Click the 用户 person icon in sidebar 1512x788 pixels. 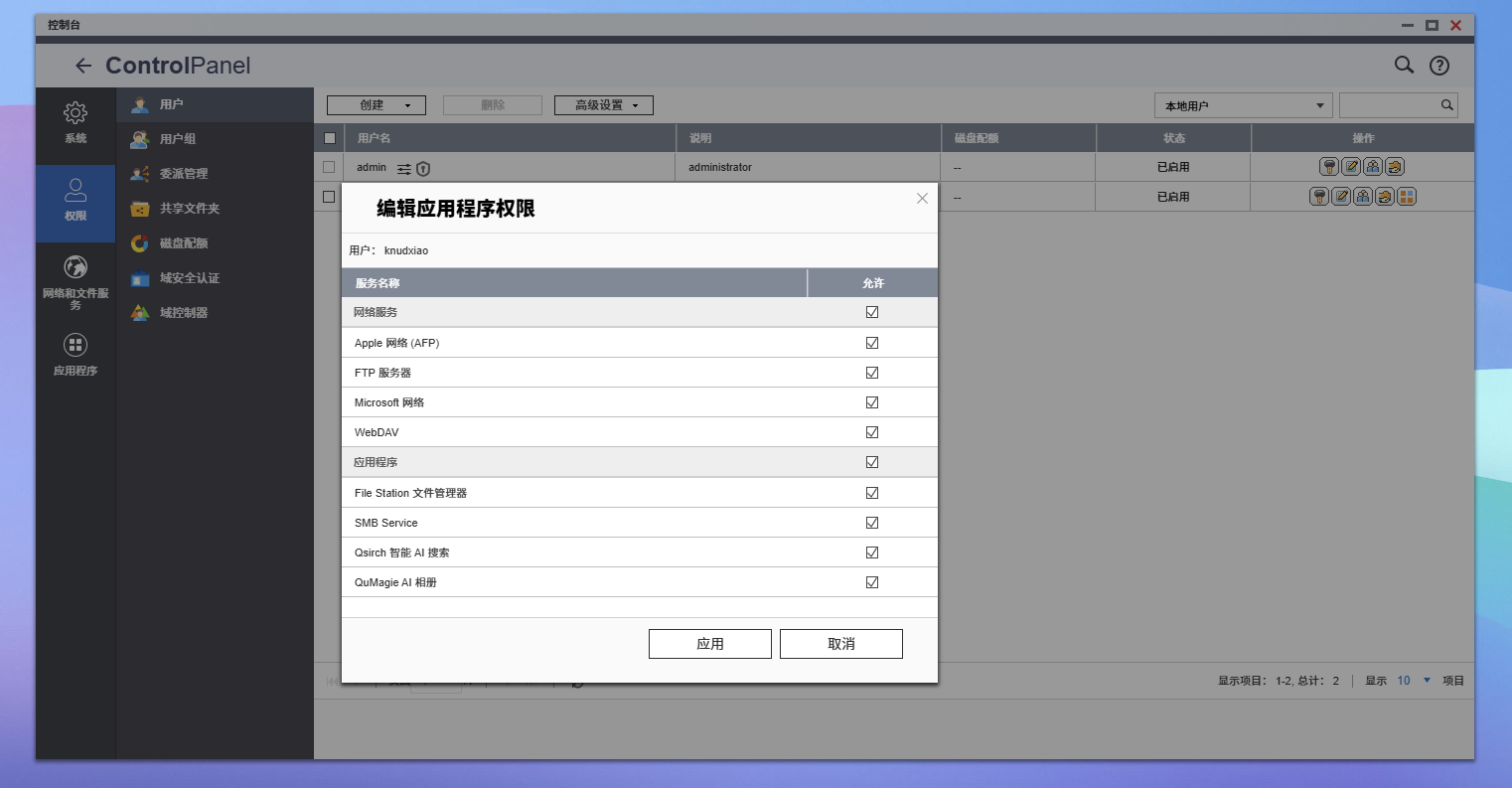point(140,104)
